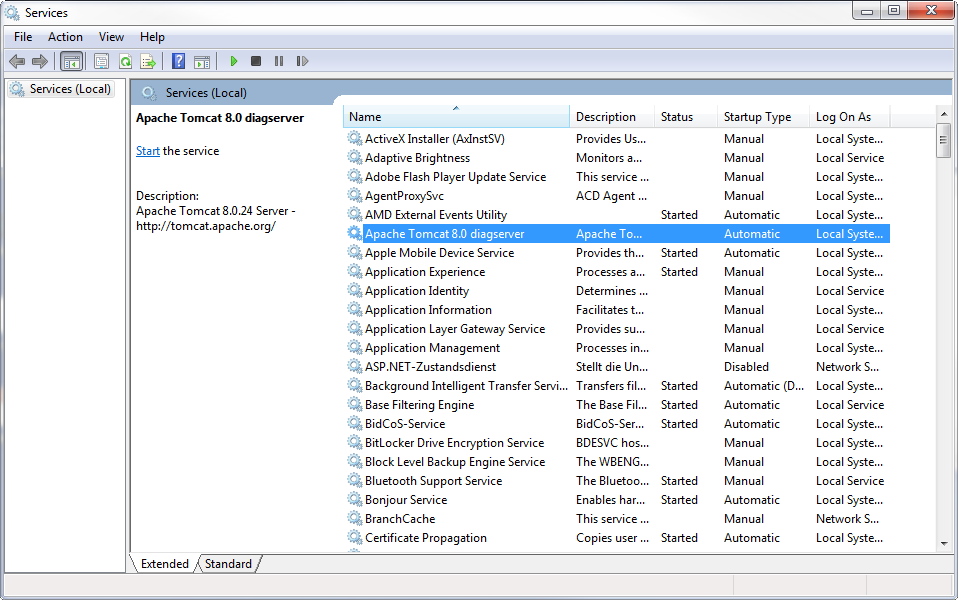Click the tomcat.apache.org description text
Viewport: 958px width, 600px height.
coord(206,226)
